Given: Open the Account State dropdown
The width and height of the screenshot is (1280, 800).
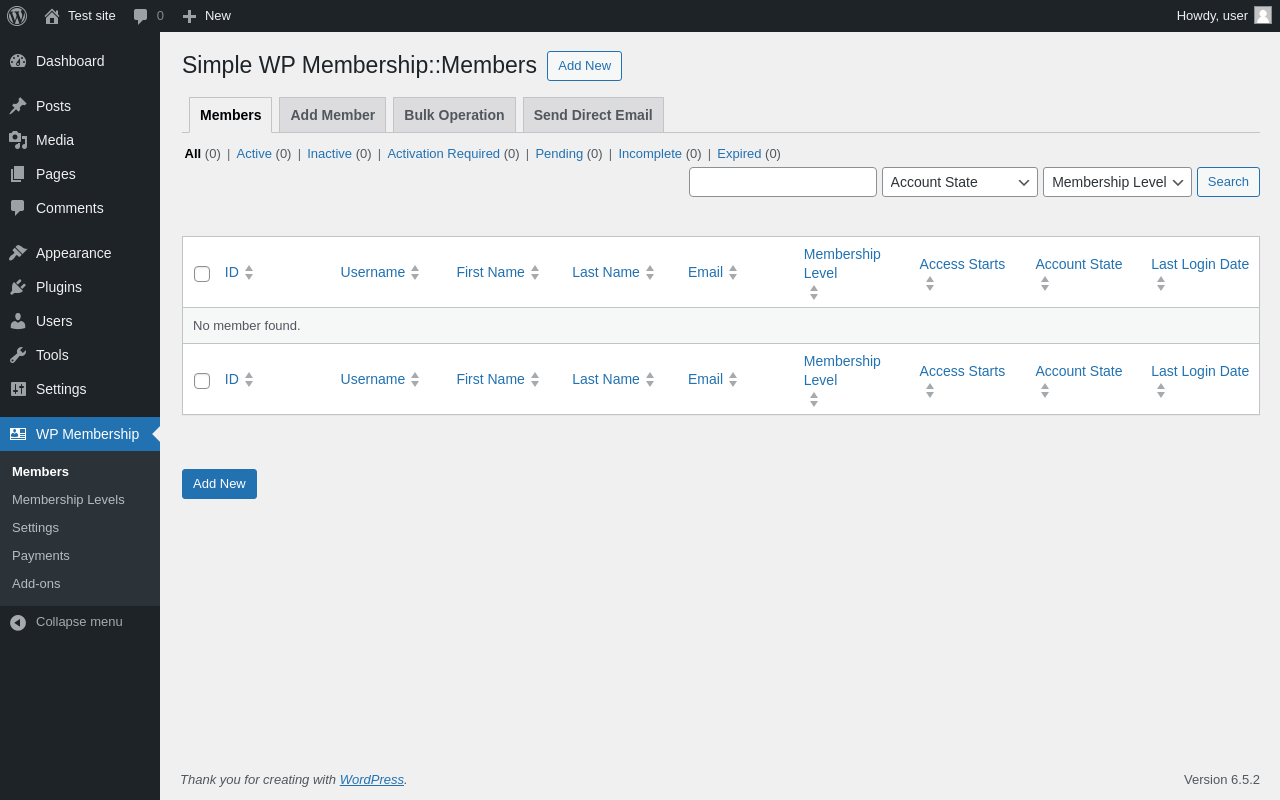Looking at the screenshot, I should click(959, 182).
